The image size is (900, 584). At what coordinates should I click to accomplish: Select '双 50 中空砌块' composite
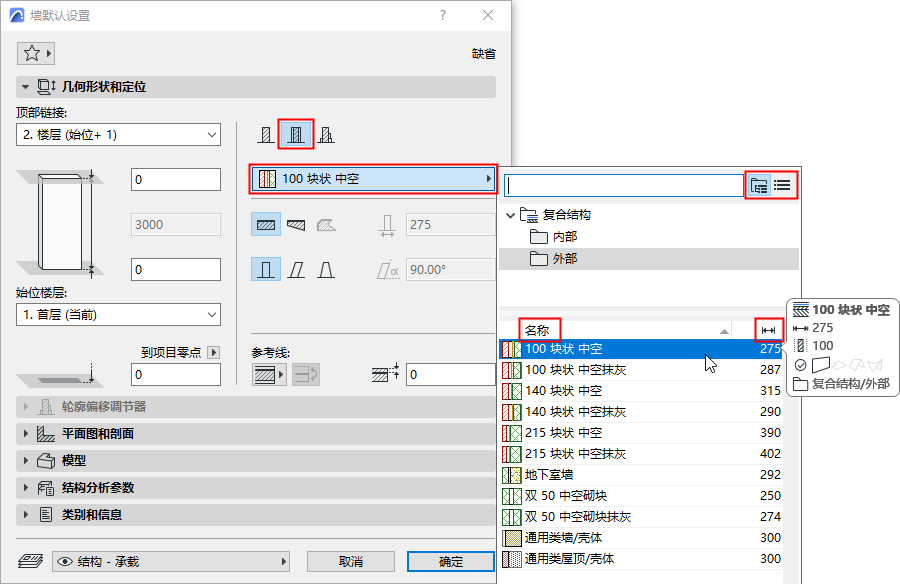click(641, 496)
